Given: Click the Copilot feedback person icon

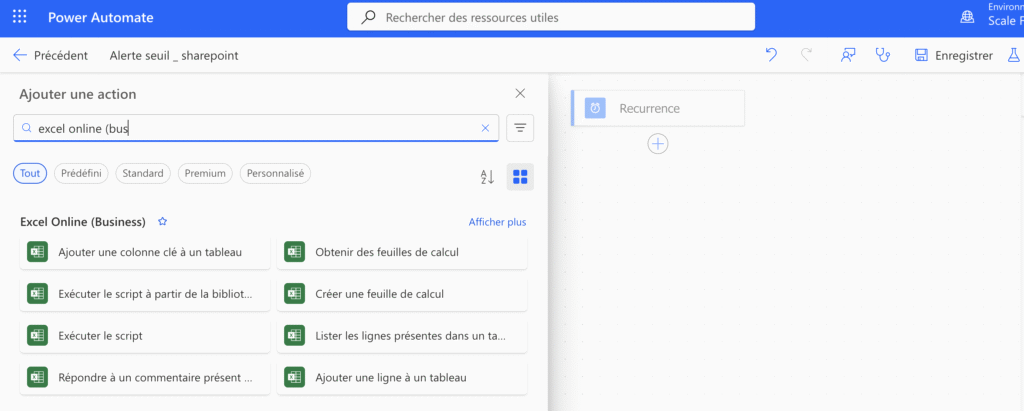Looking at the screenshot, I should pyautogui.click(x=848, y=56).
